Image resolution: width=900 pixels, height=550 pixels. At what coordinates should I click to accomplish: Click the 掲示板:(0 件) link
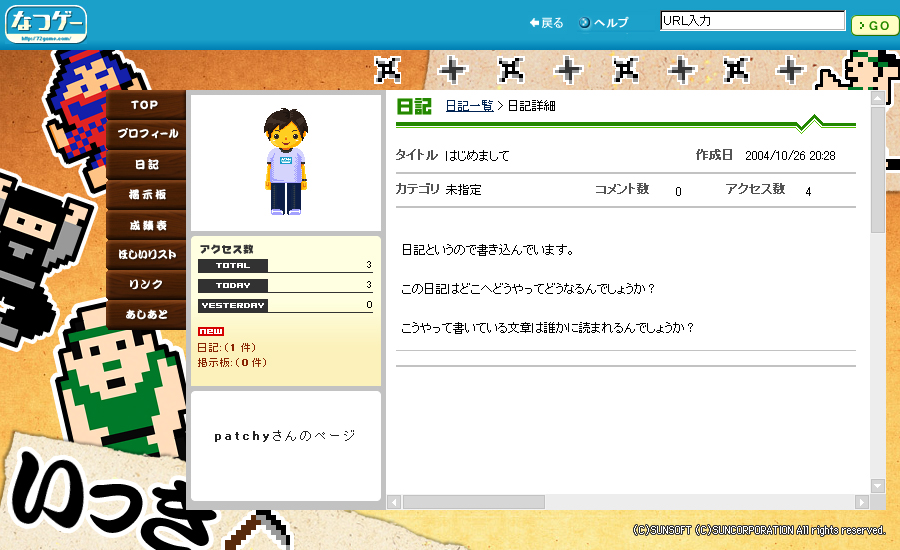click(232, 362)
